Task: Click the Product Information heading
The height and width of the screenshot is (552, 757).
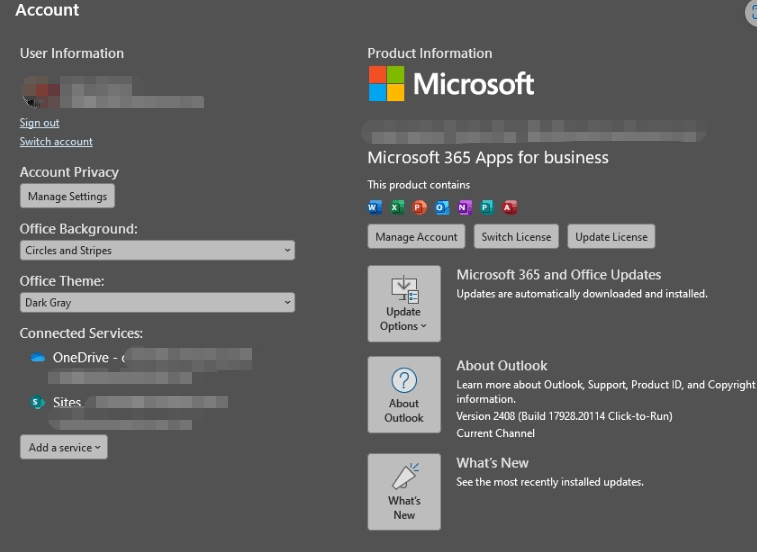Action: [x=430, y=53]
